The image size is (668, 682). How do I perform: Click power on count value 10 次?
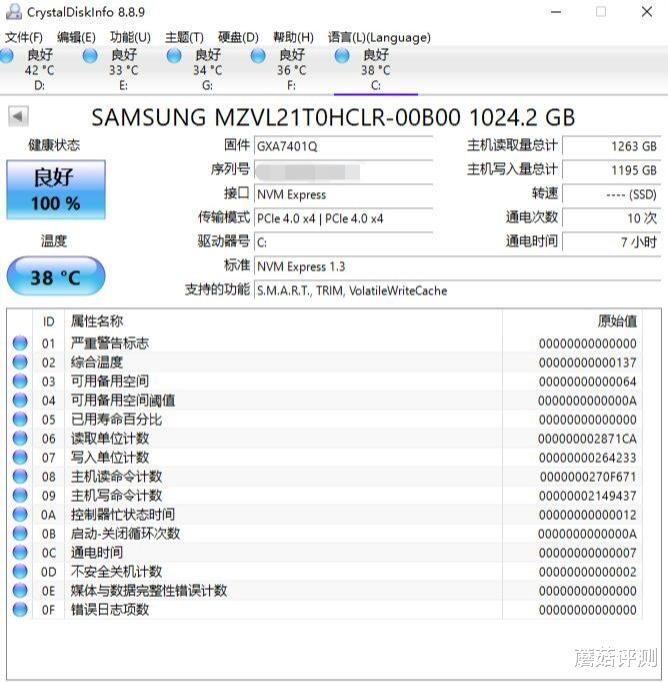click(x=611, y=218)
